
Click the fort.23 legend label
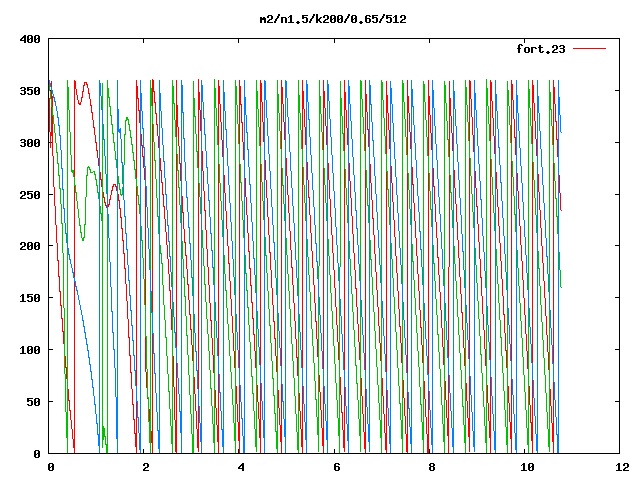541,49
